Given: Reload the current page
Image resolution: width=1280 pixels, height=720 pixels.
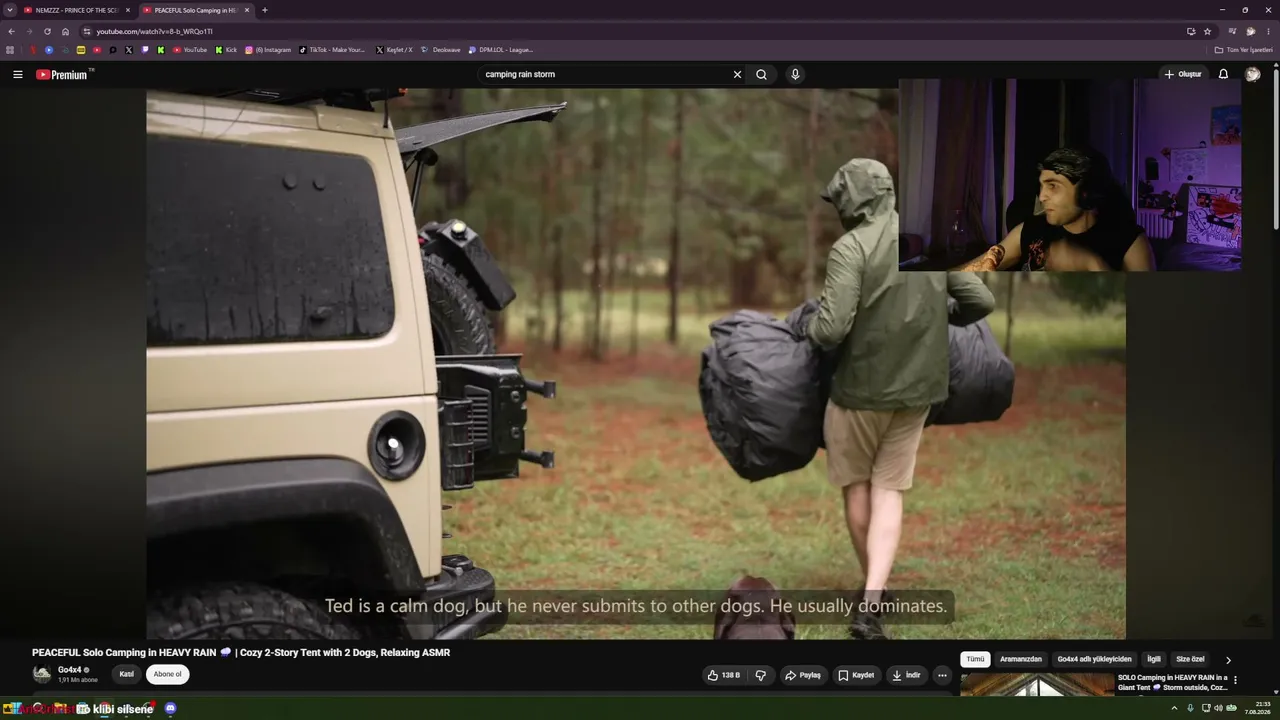Looking at the screenshot, I should click(47, 31).
